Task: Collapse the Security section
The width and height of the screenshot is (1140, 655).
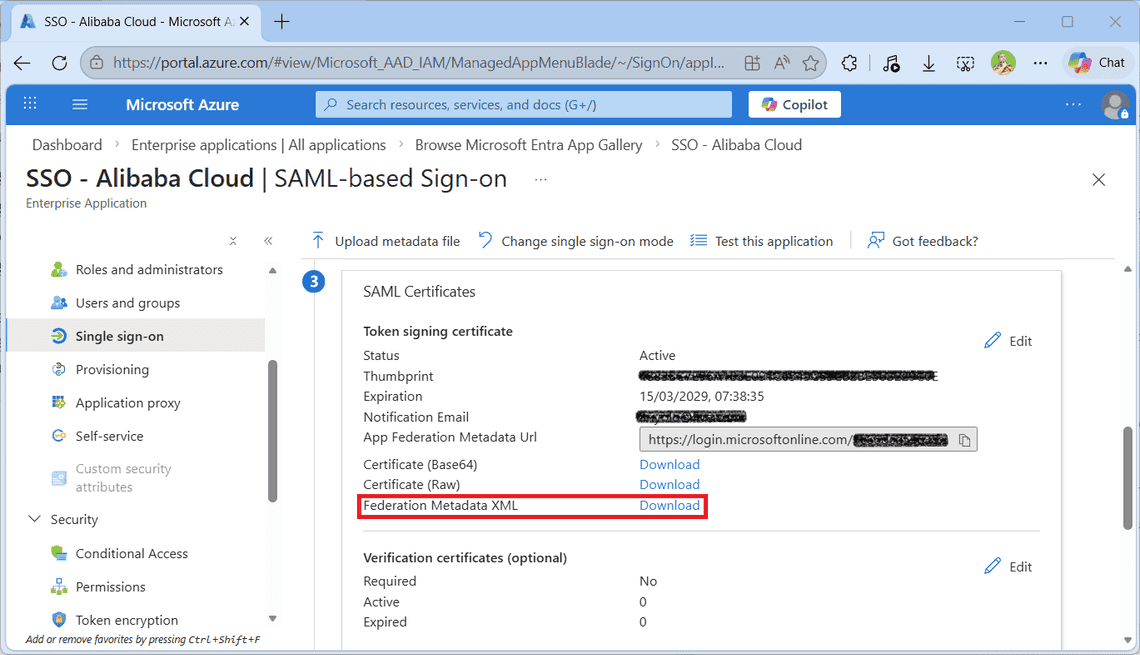Action: [x=35, y=519]
